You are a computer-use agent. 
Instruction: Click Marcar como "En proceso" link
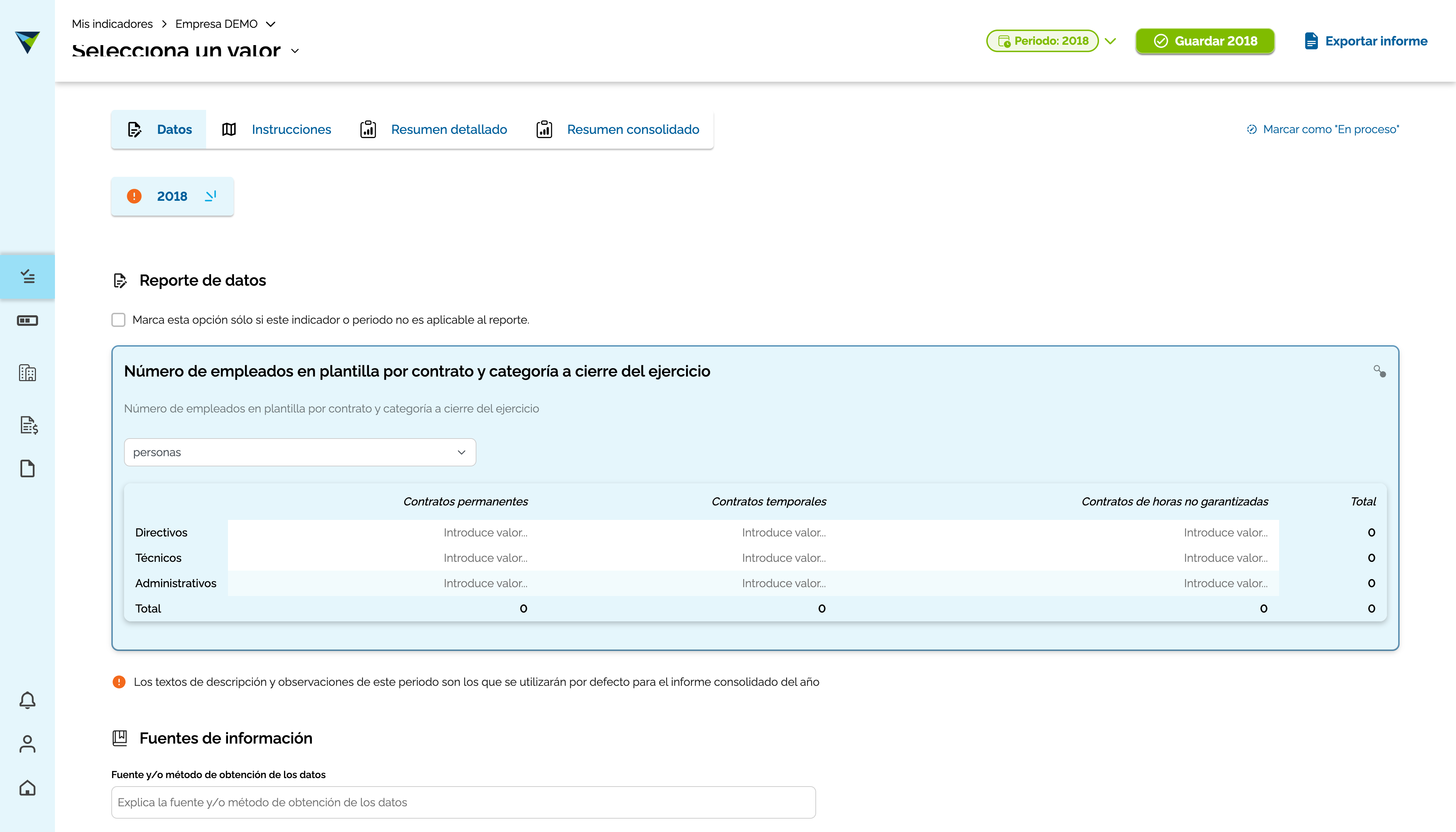click(x=1323, y=130)
